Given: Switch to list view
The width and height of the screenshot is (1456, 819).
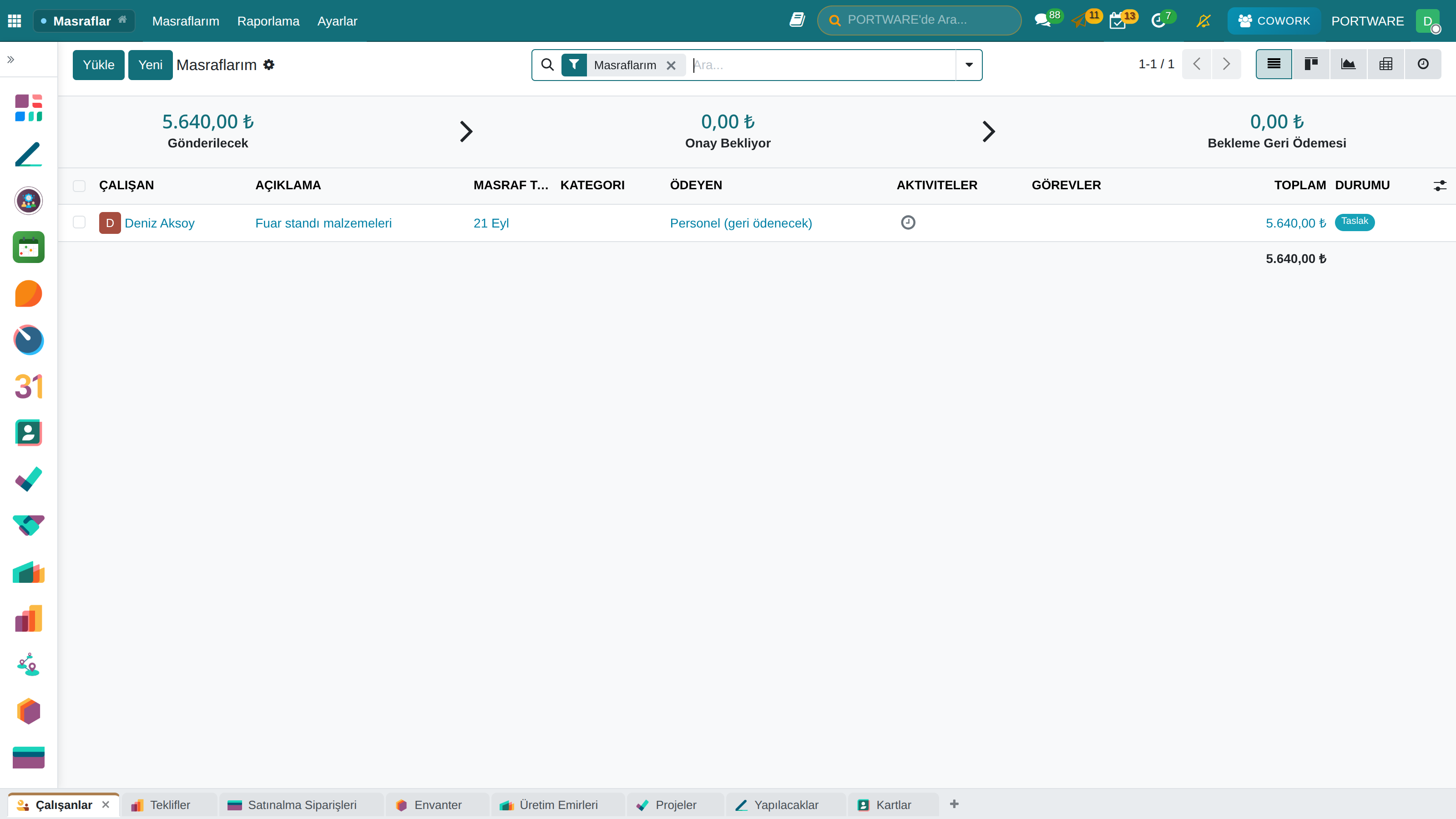Looking at the screenshot, I should 1274,64.
